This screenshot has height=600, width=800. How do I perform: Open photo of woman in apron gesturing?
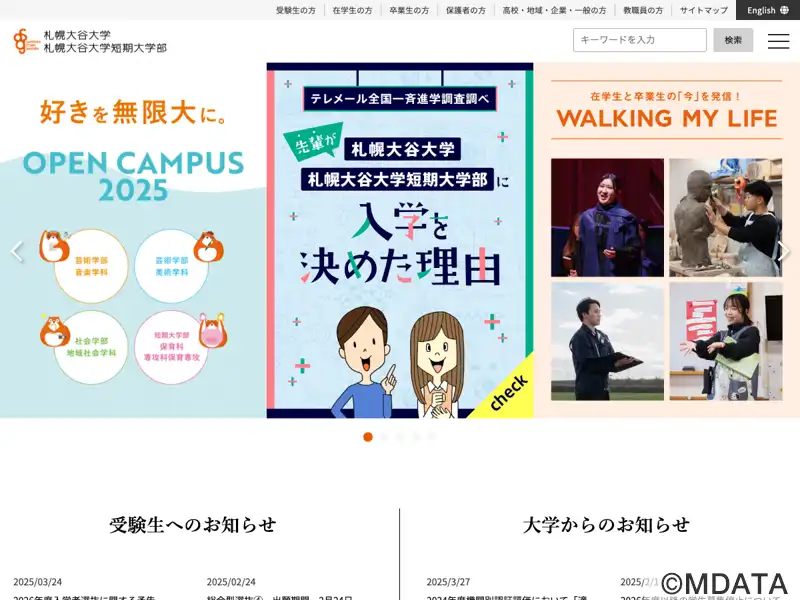tap(726, 341)
